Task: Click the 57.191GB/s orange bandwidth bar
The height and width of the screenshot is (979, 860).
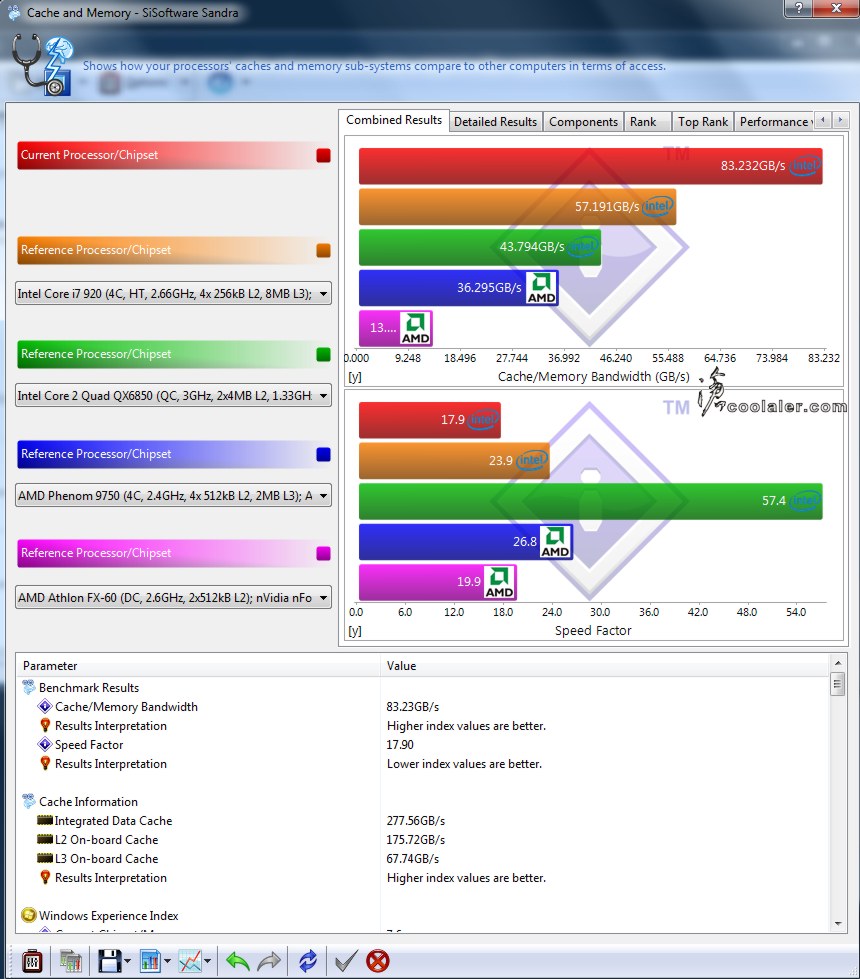Action: [x=518, y=207]
